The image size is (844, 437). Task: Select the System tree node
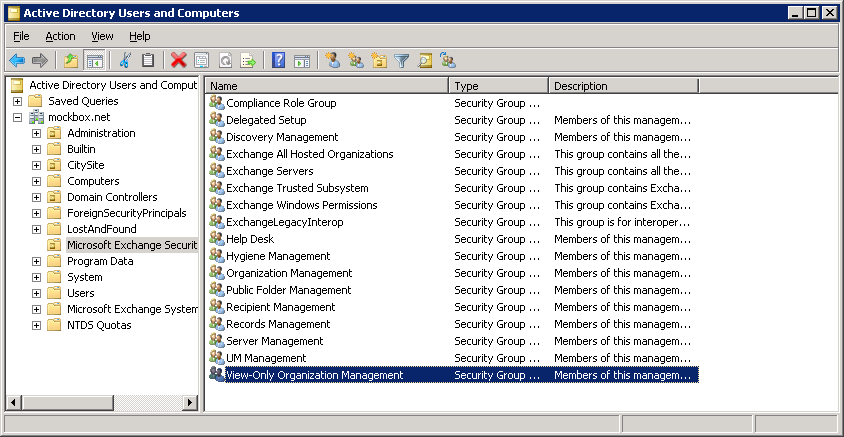(85, 277)
